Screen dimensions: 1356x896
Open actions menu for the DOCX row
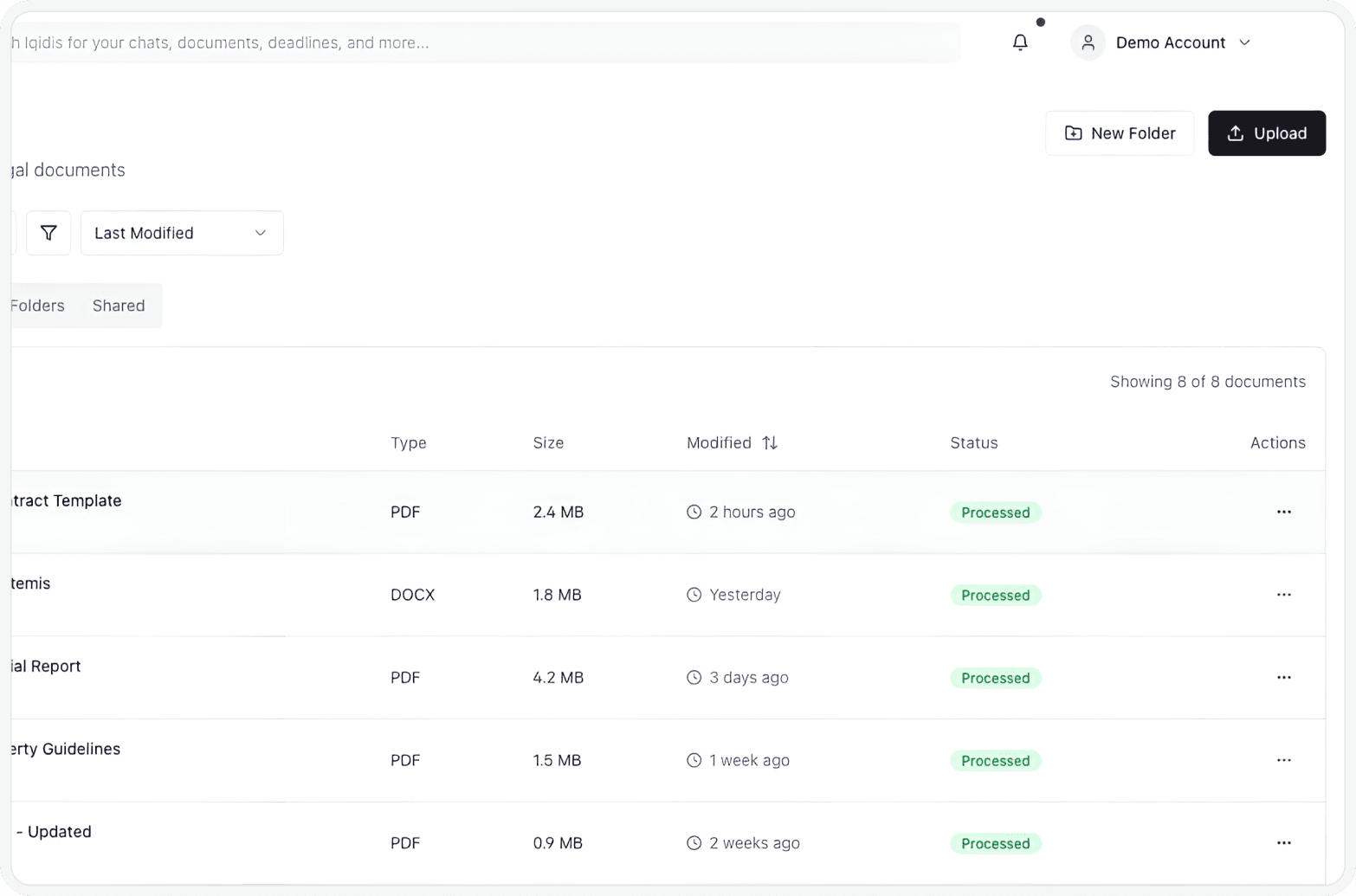coord(1283,595)
